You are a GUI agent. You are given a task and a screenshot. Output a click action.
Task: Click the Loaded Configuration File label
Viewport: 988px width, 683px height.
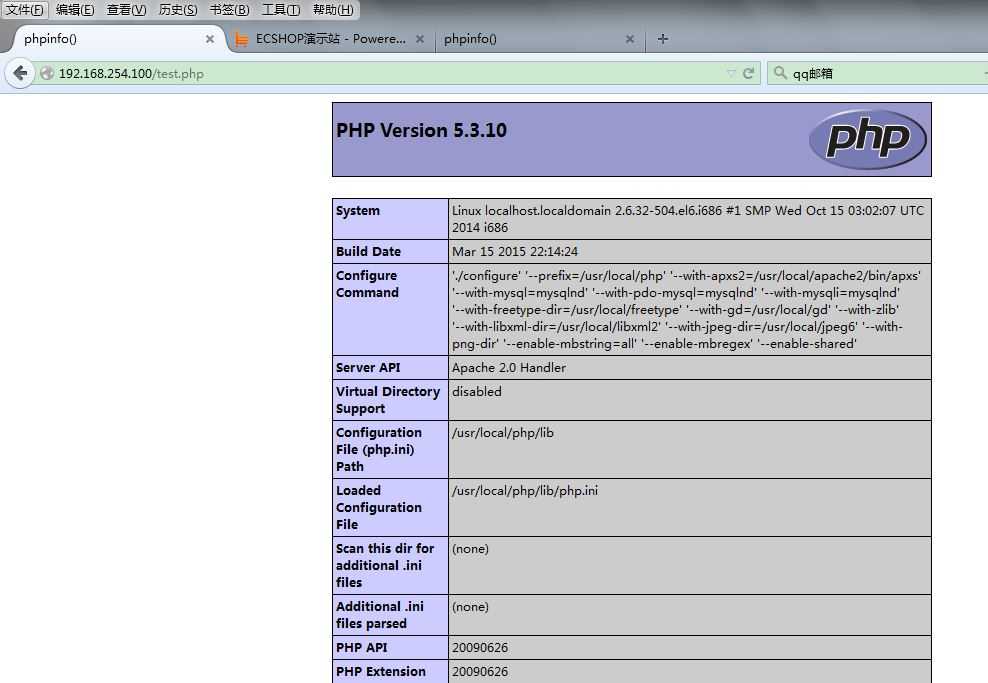pyautogui.click(x=379, y=507)
